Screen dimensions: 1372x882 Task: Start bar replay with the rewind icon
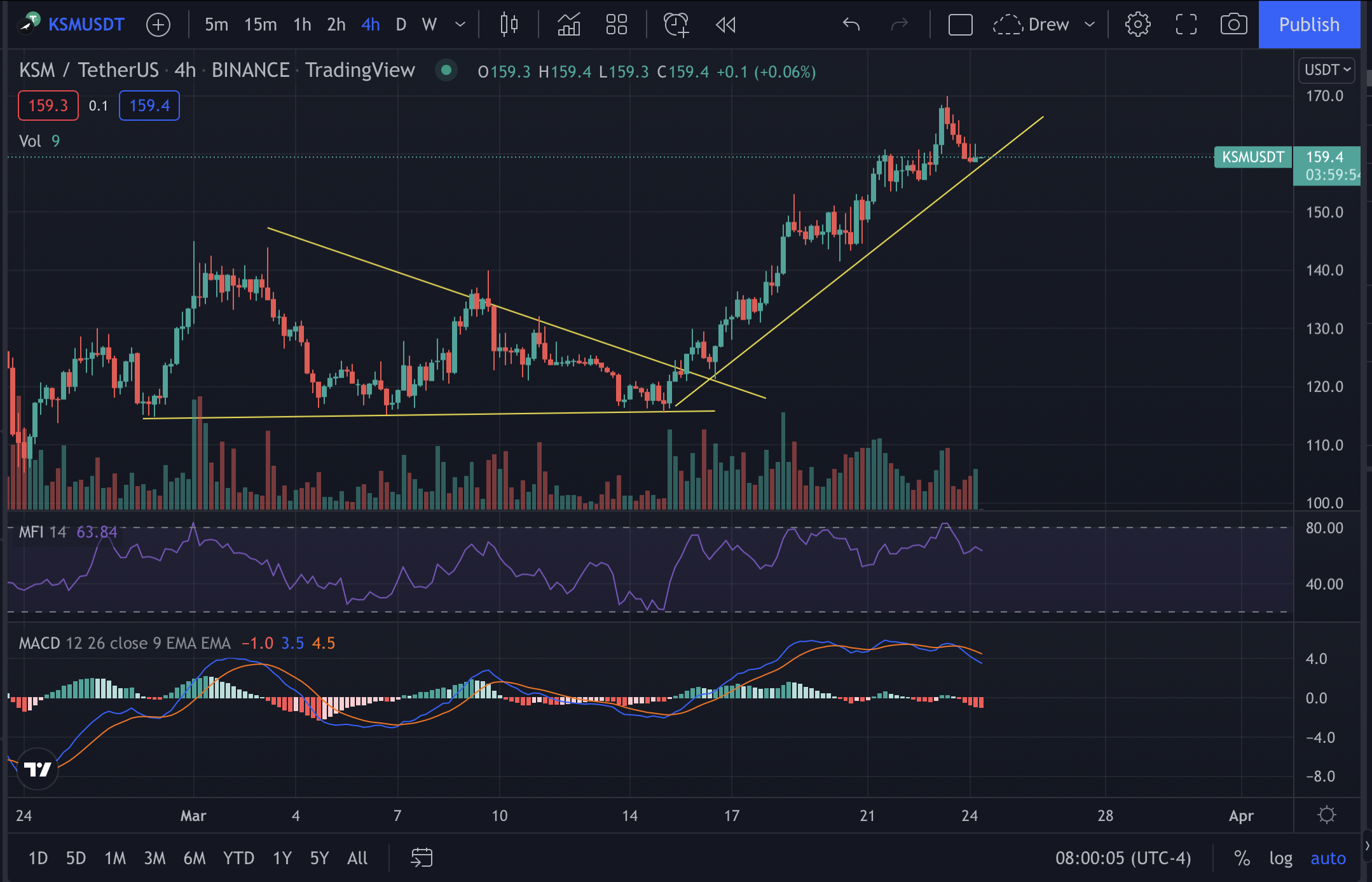pyautogui.click(x=725, y=25)
